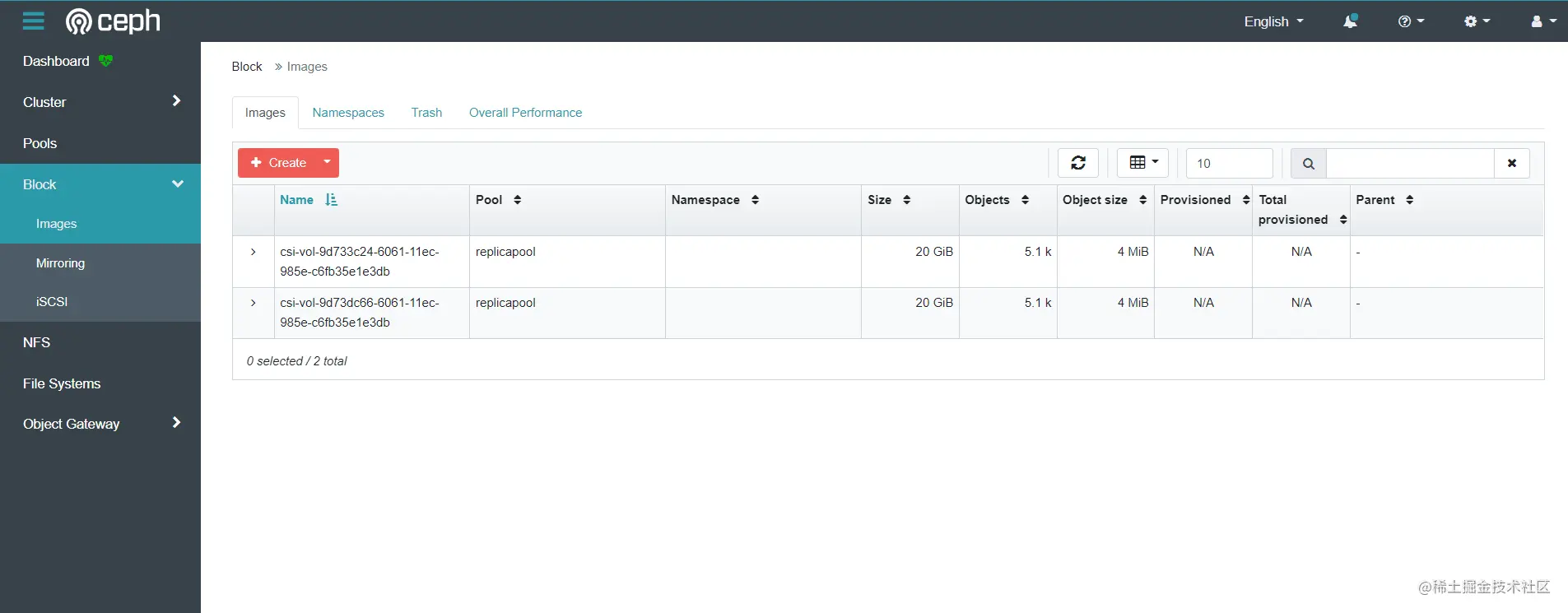The width and height of the screenshot is (1568, 613).
Task: Switch to the Namespaces tab
Action: tap(348, 113)
